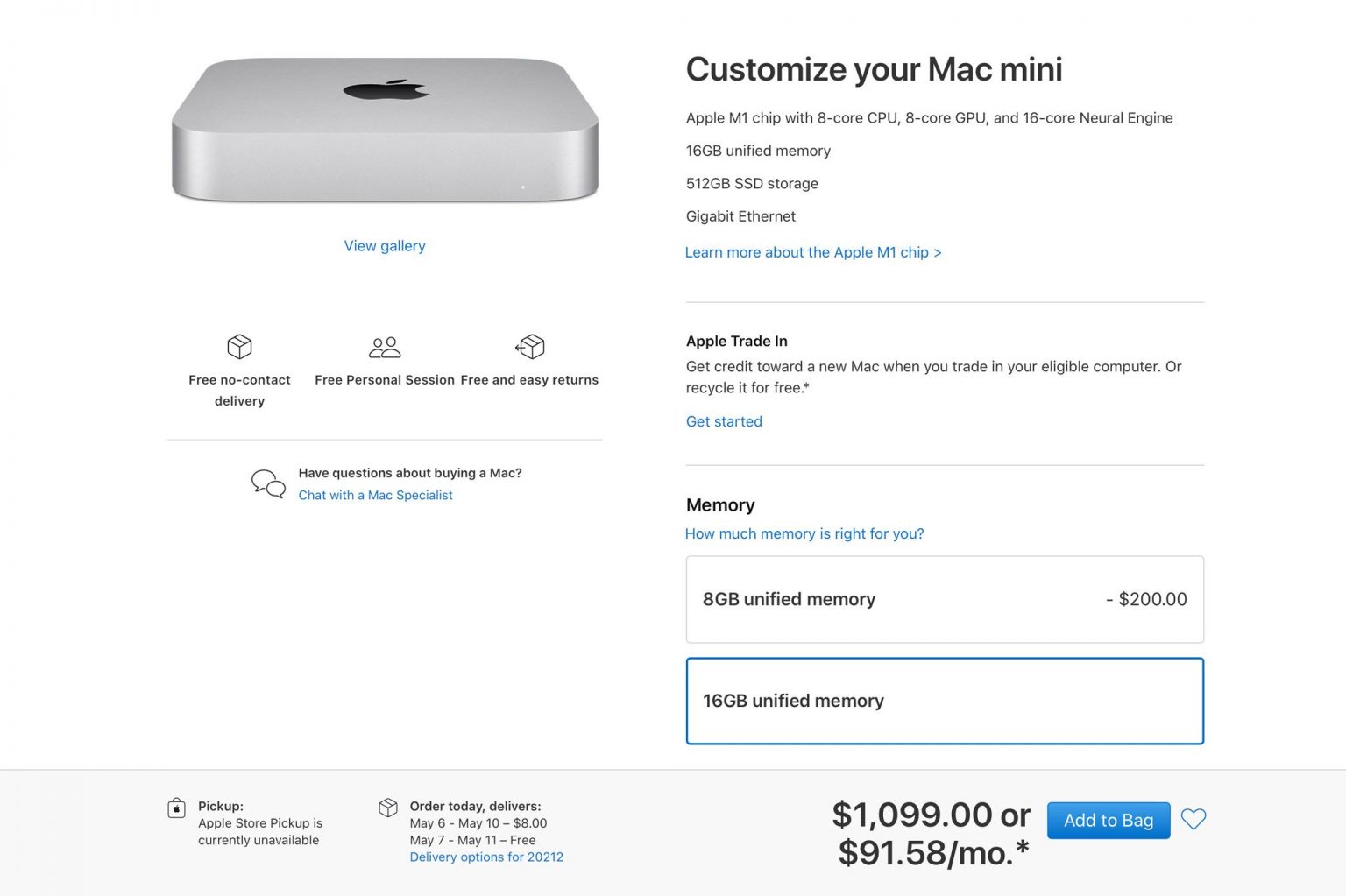This screenshot has width=1346, height=896.
Task: Select the Memory section heading
Action: (x=720, y=505)
